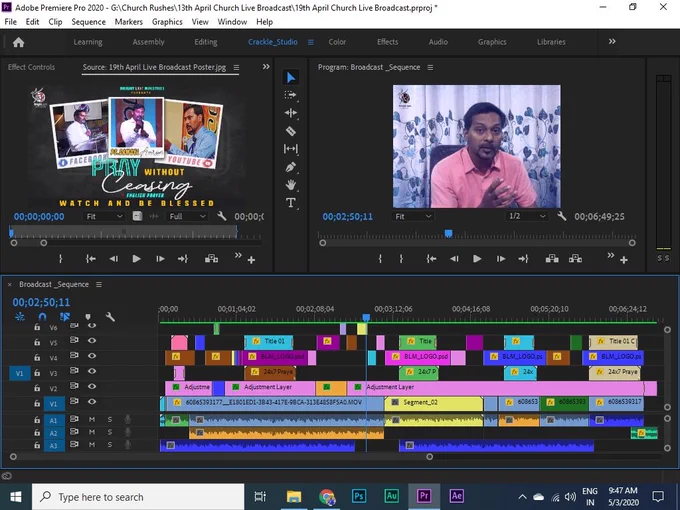Viewport: 680px width, 510px height.
Task: Open After Effects from taskbar
Action: click(x=456, y=496)
